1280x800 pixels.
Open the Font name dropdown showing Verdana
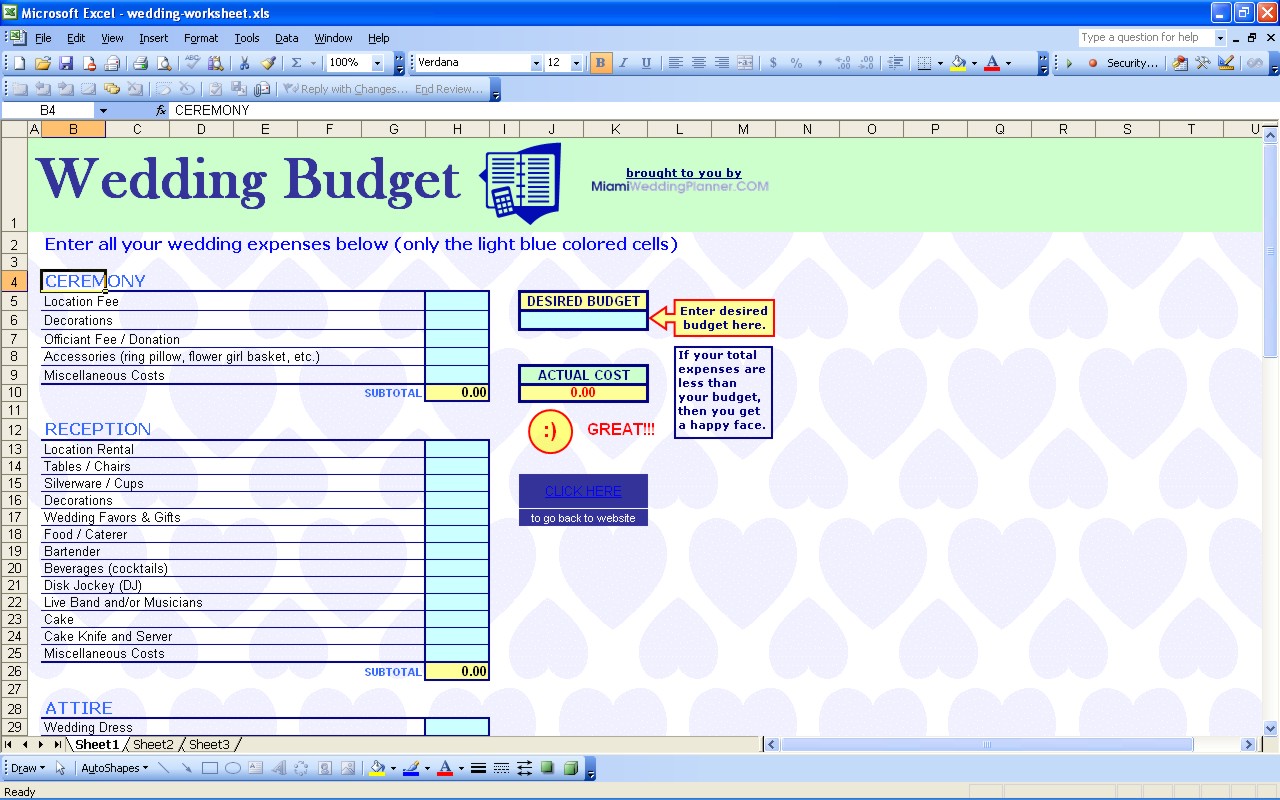click(535, 63)
